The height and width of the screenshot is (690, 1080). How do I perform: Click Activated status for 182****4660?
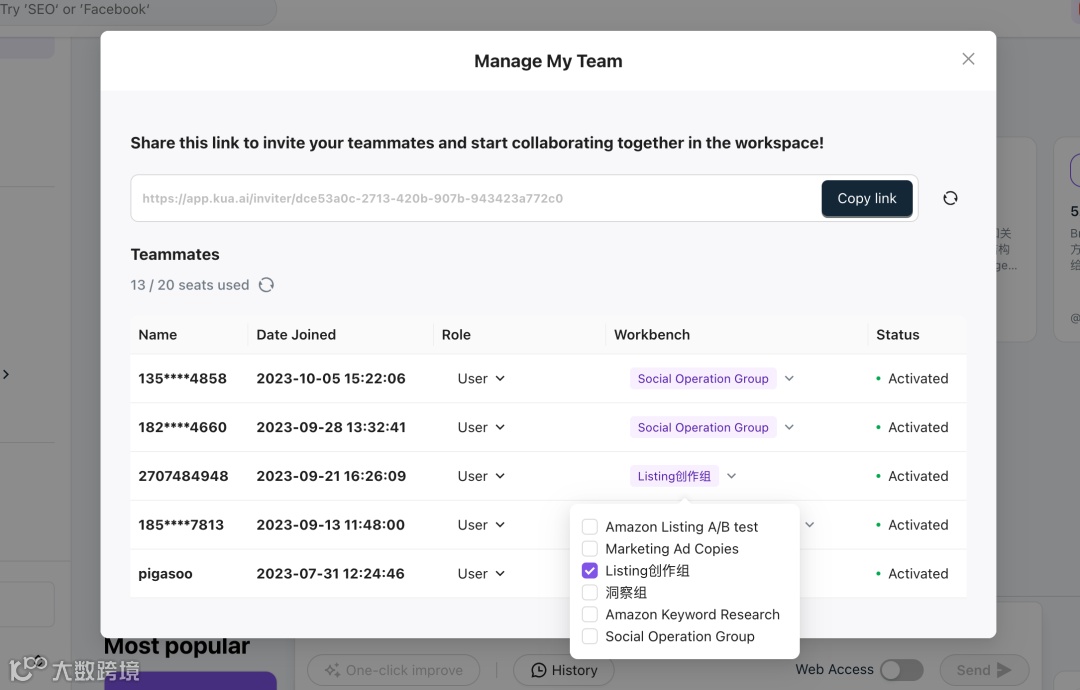(x=918, y=428)
